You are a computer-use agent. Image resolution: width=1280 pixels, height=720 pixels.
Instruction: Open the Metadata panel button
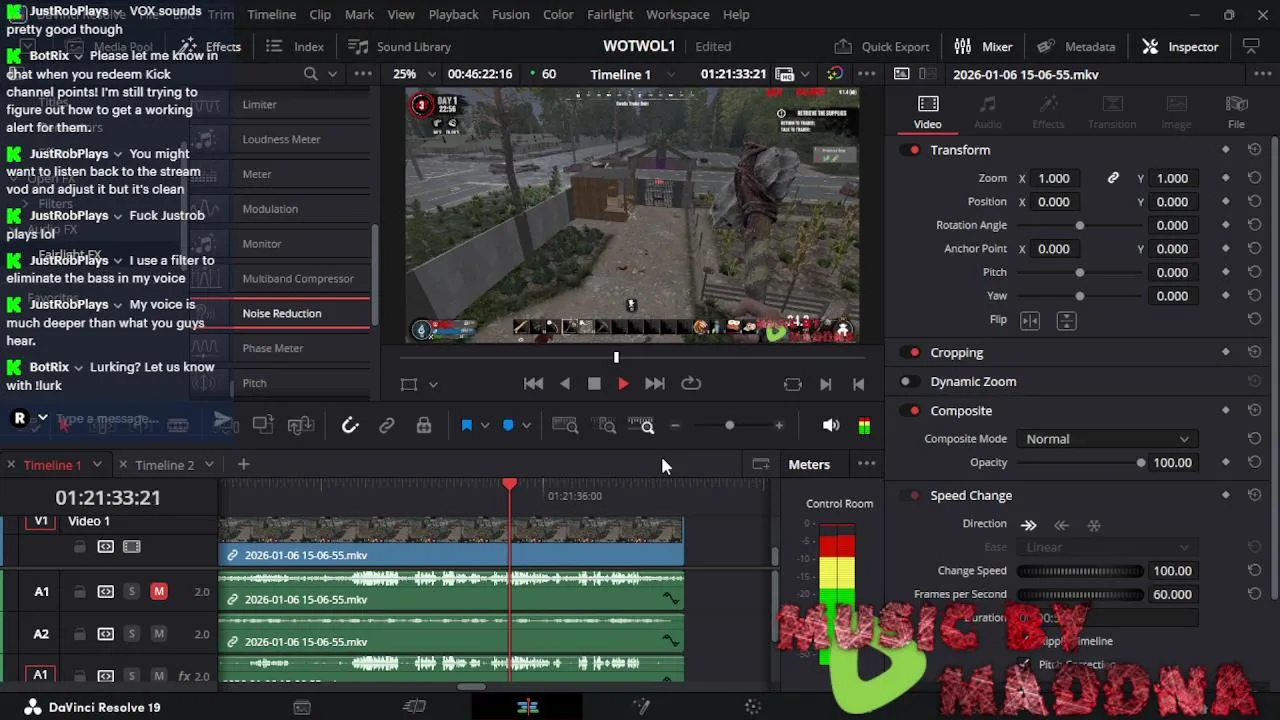pos(1076,47)
